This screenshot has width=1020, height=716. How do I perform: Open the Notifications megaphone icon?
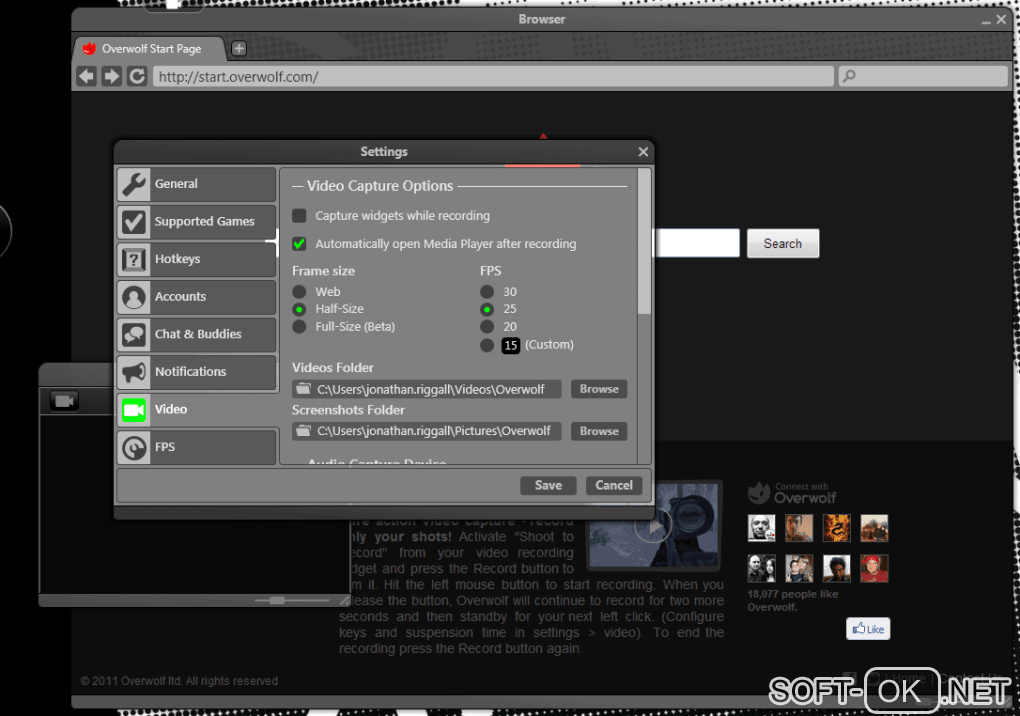click(x=134, y=372)
